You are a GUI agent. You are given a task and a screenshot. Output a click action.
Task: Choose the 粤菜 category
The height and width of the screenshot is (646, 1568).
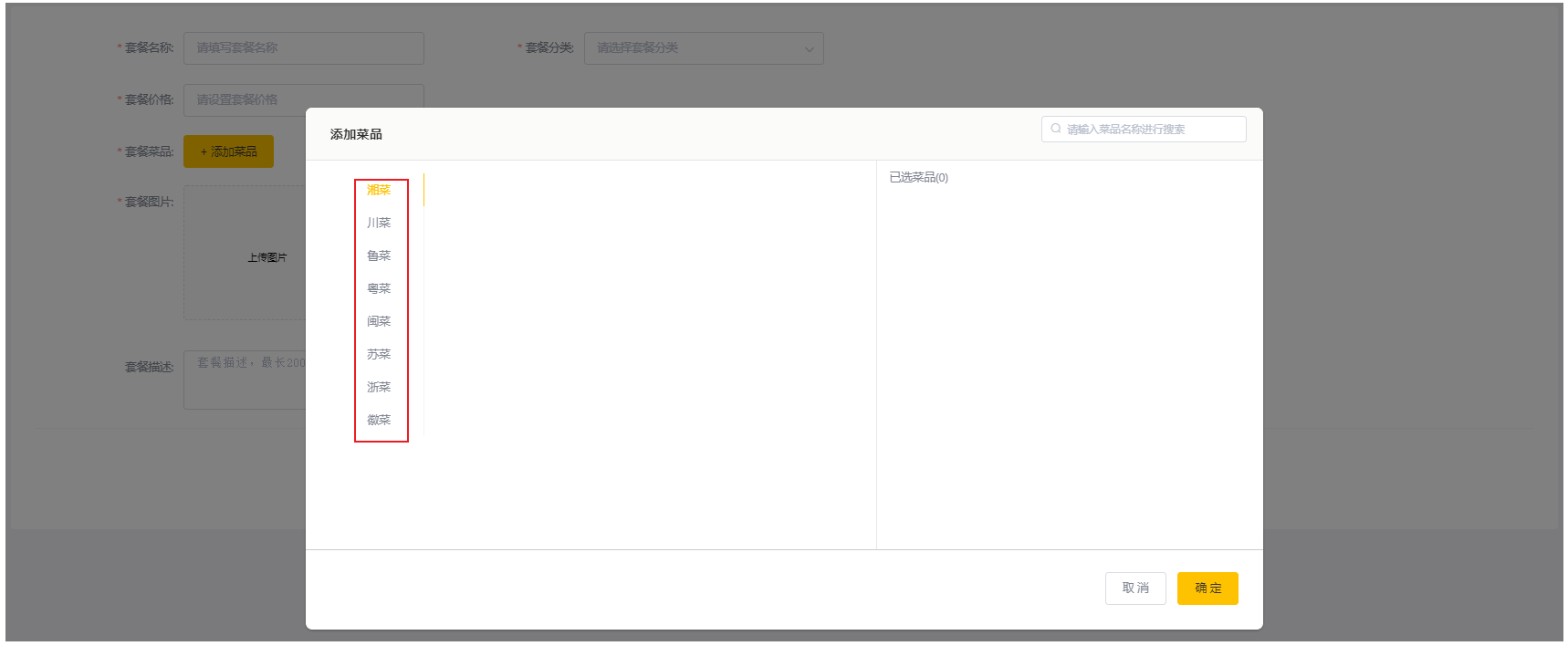pos(379,288)
